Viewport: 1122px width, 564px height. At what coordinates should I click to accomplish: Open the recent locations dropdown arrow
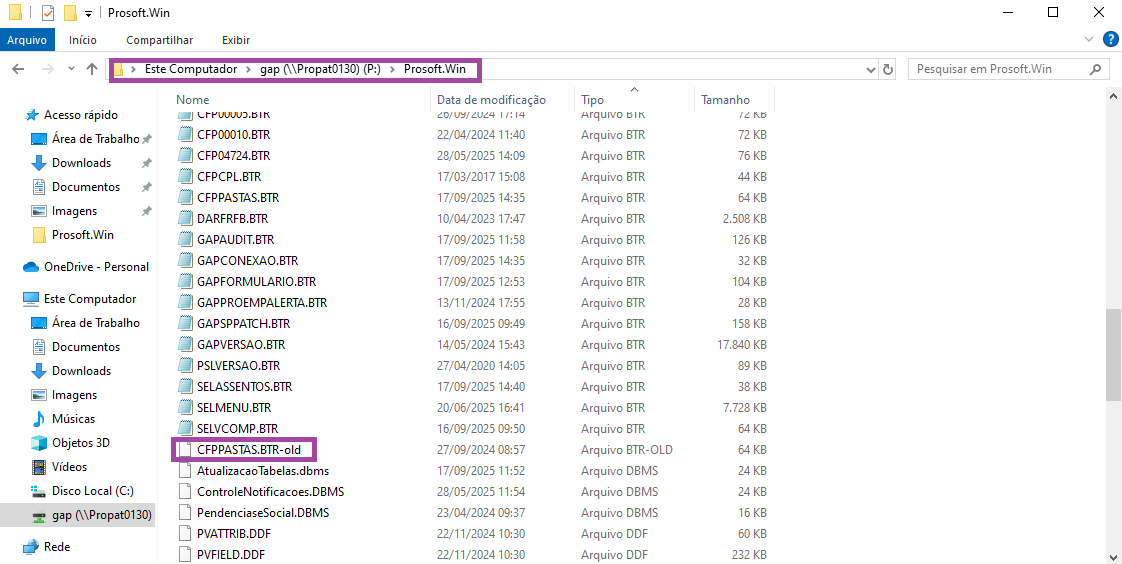tap(71, 69)
